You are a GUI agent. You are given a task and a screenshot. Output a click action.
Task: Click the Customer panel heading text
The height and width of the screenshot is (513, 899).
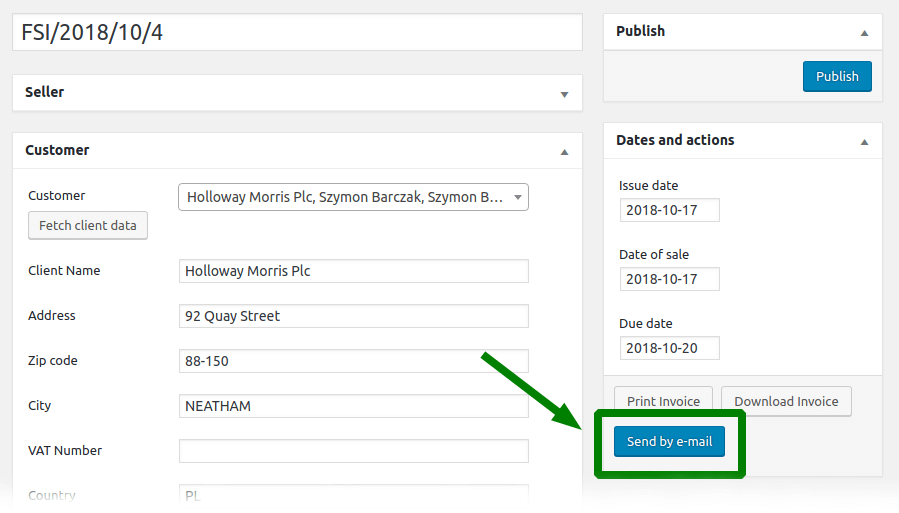(x=57, y=150)
